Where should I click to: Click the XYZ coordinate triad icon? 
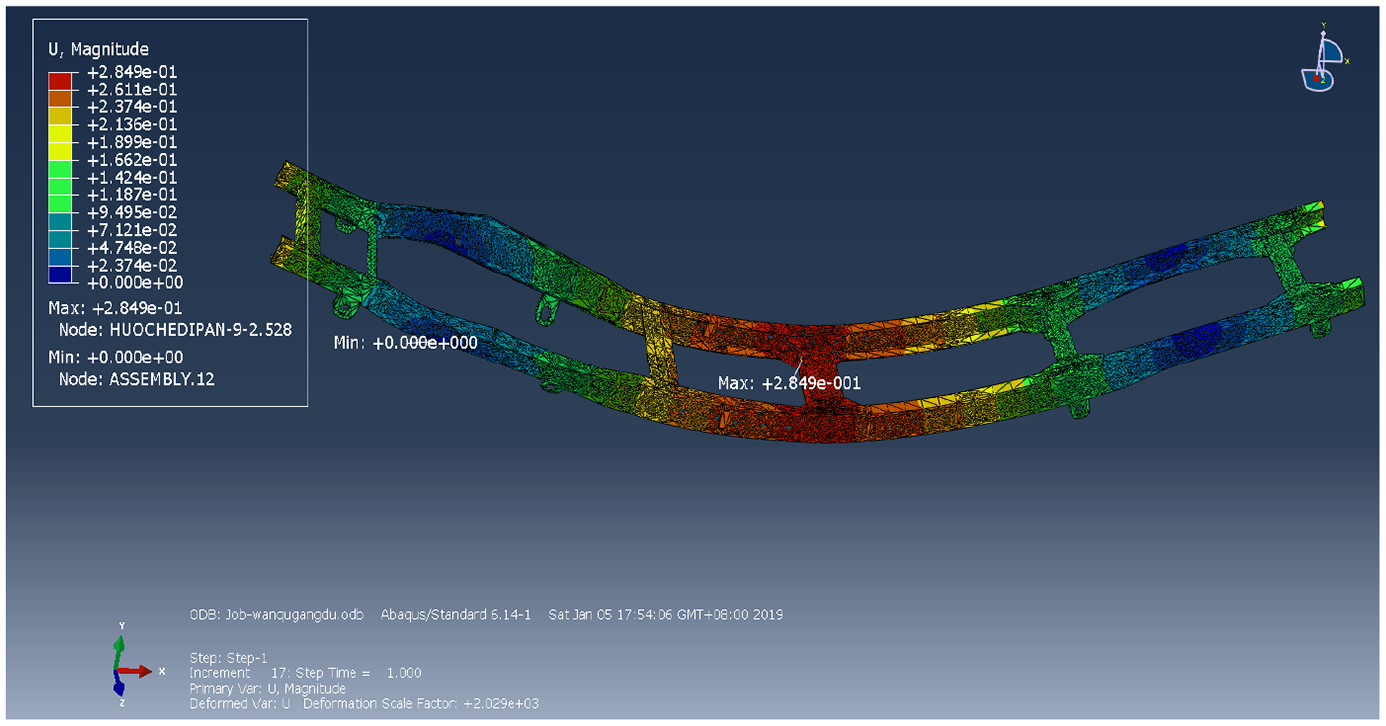131,663
